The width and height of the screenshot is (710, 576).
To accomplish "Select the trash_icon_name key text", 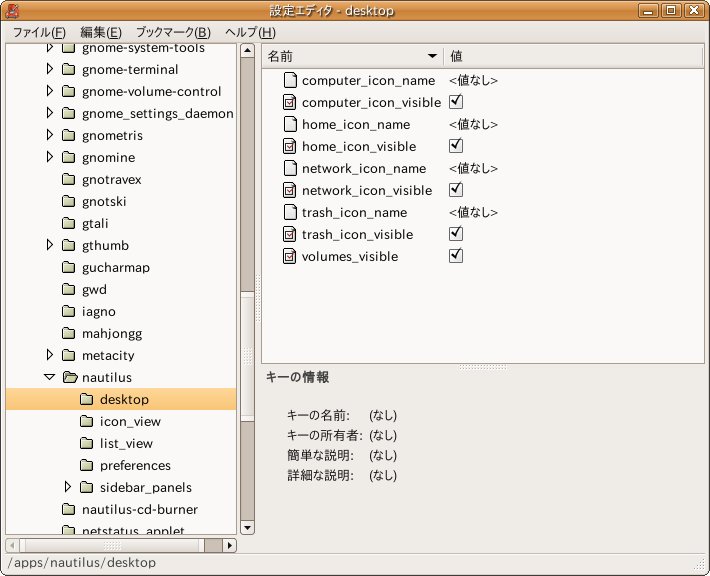I will (x=355, y=212).
